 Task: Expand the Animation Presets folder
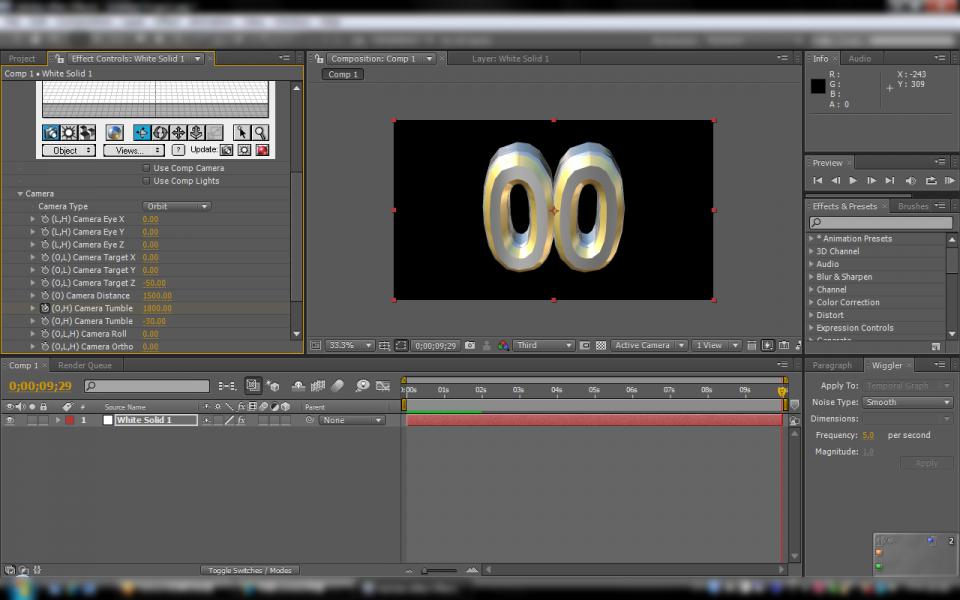pyautogui.click(x=812, y=239)
